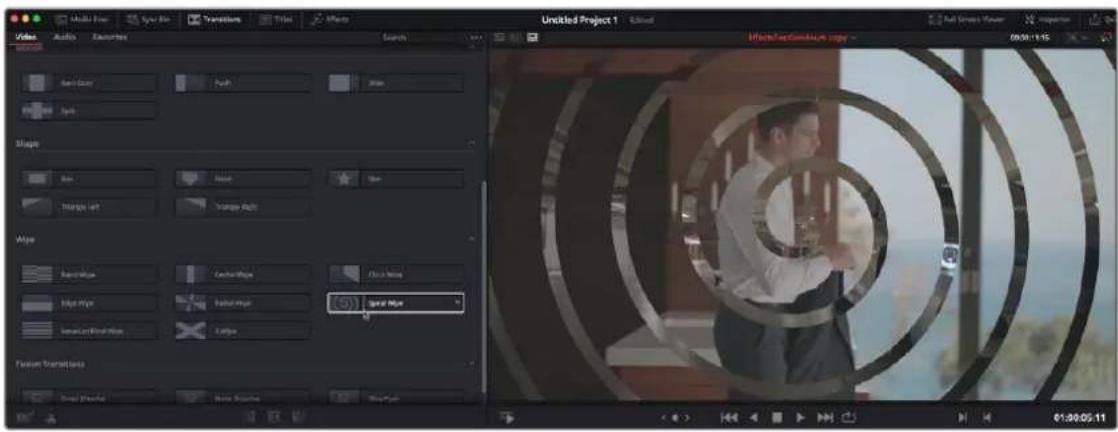Click the 01:00:05:11 timecode display

[1078, 417]
